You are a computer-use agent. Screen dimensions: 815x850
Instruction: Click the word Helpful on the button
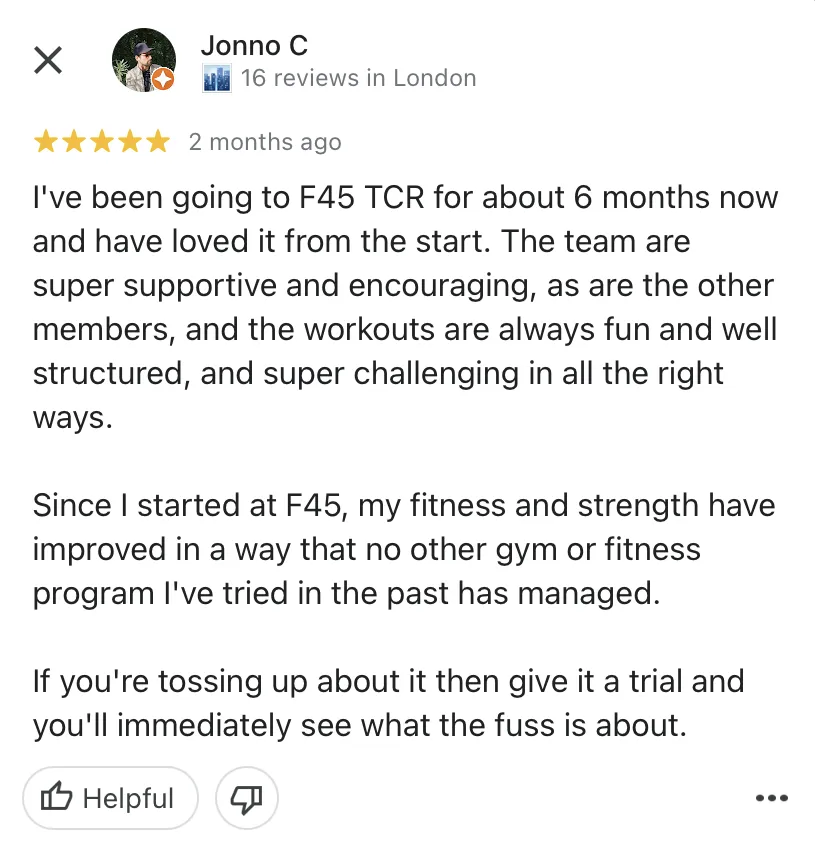click(128, 798)
